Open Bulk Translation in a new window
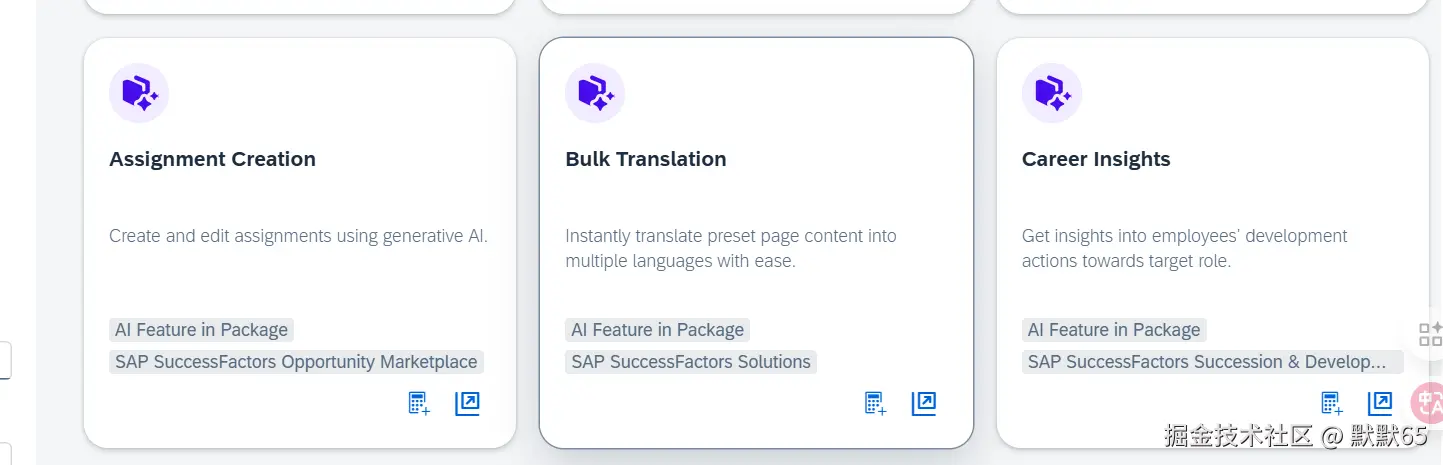This screenshot has height=465, width=1443. point(924,403)
